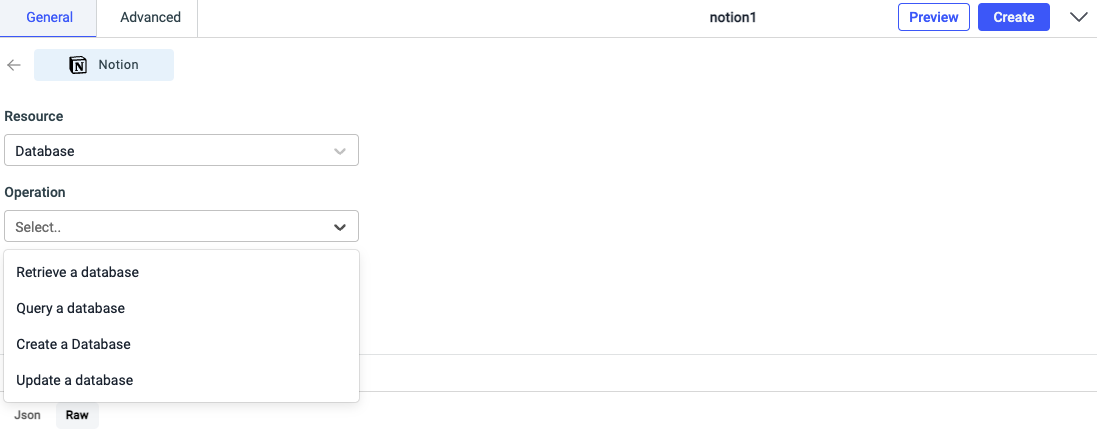Open the General tab
The image size is (1097, 432).
(48, 18)
